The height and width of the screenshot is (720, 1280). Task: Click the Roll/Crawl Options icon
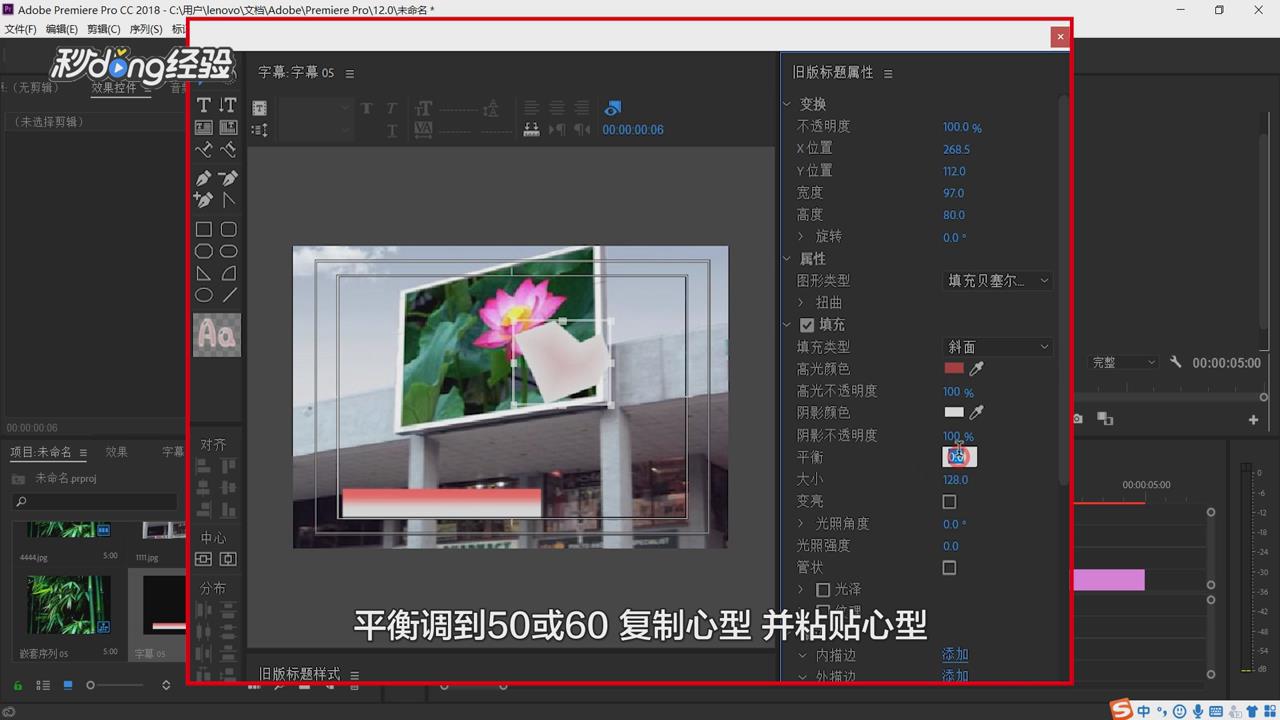click(259, 130)
